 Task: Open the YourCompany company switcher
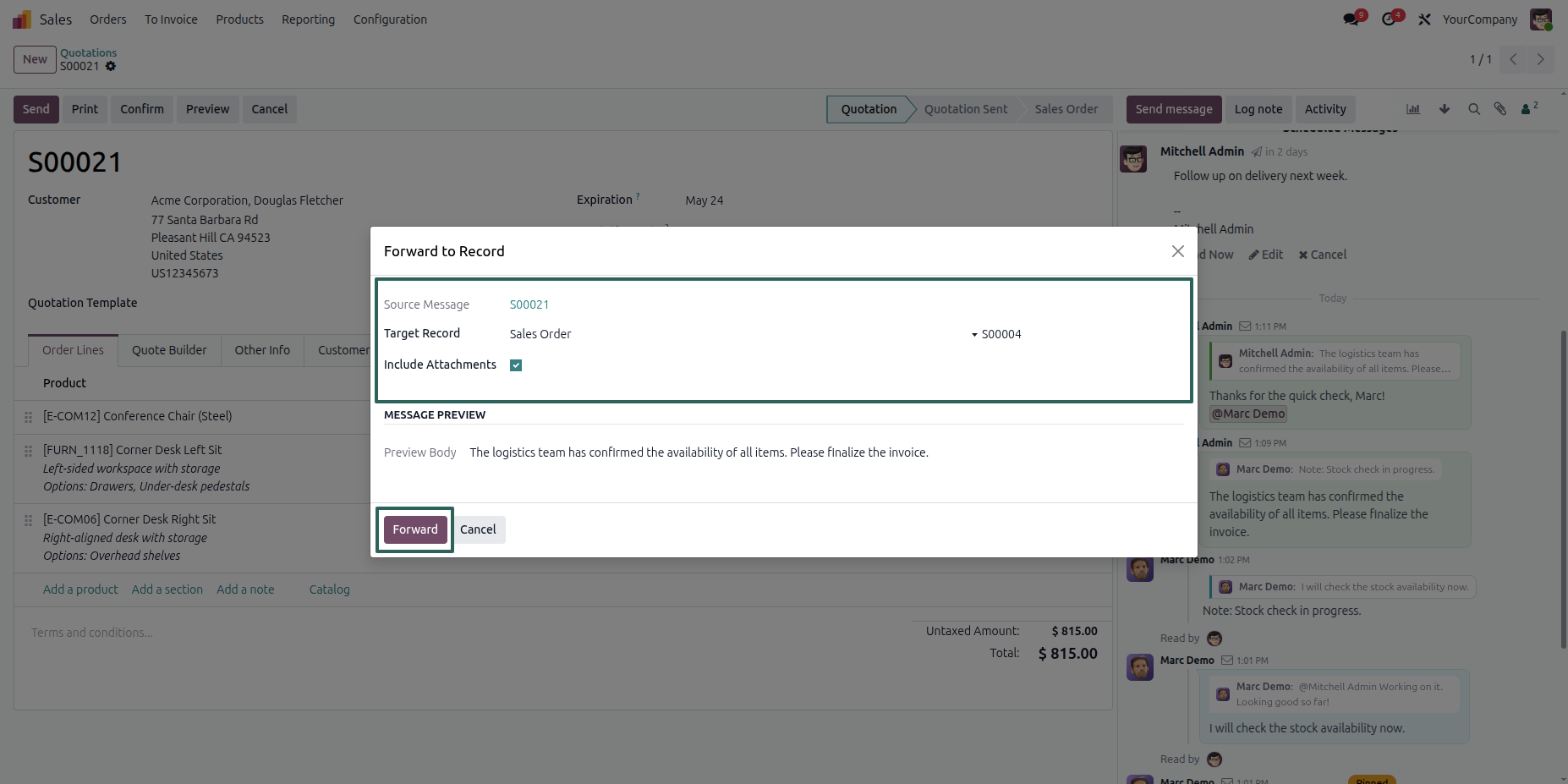(1480, 19)
